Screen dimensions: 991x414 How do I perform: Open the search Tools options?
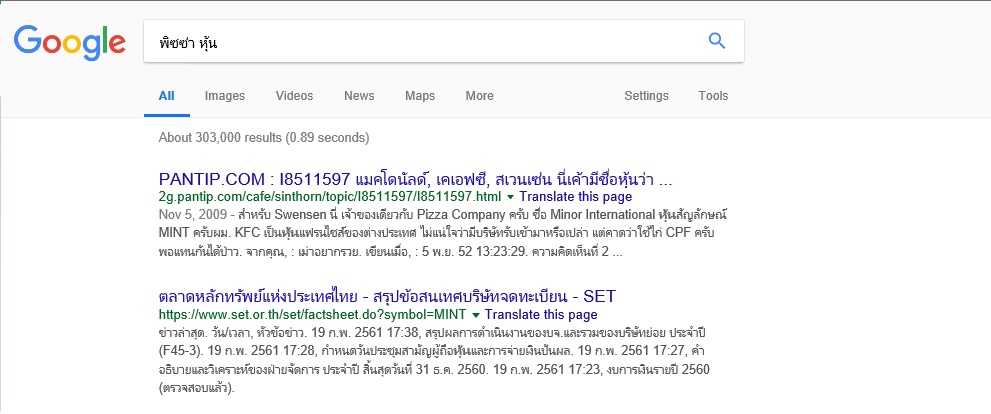(x=714, y=96)
